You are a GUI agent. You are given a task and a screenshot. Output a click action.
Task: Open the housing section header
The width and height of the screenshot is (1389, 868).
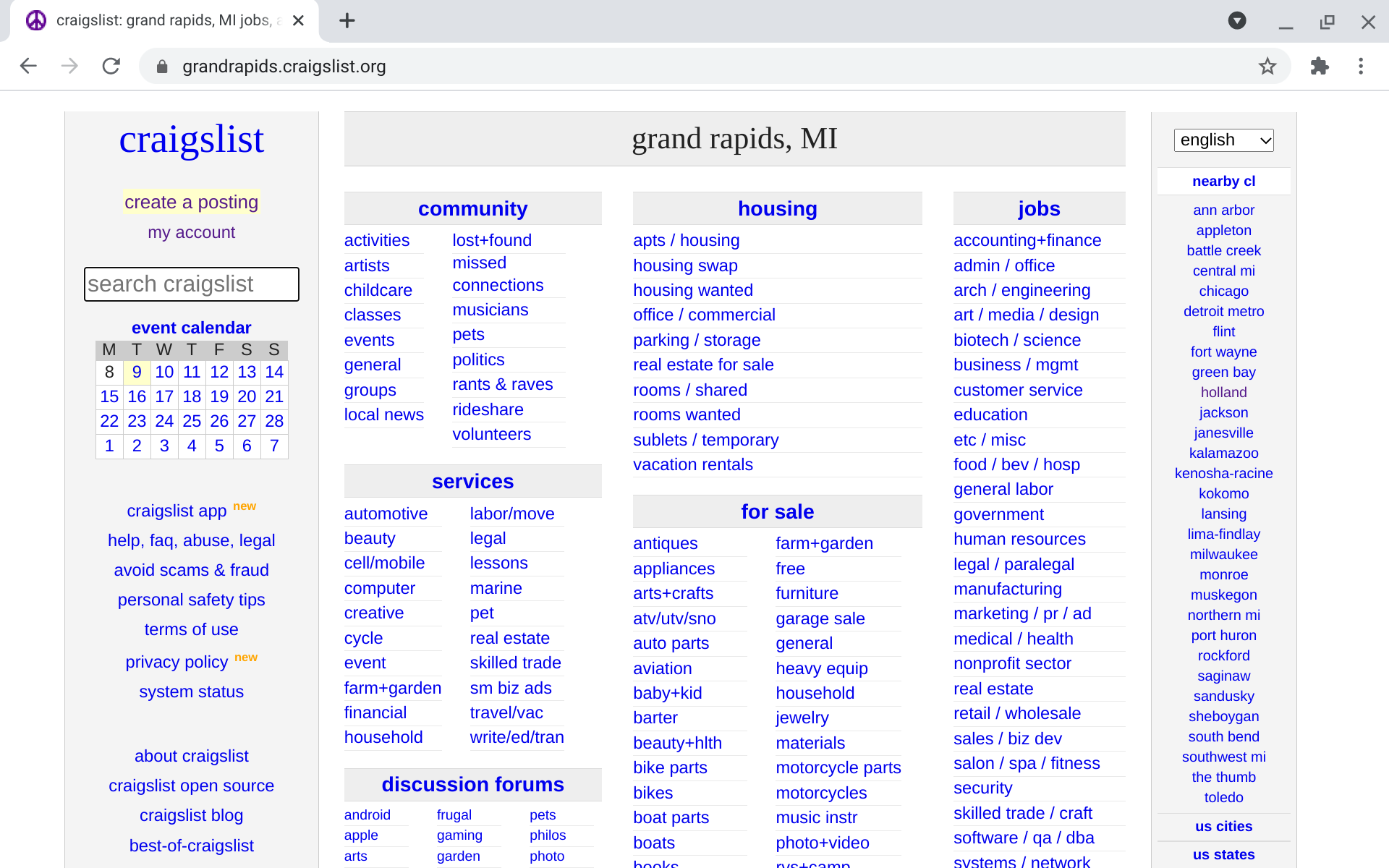(777, 208)
